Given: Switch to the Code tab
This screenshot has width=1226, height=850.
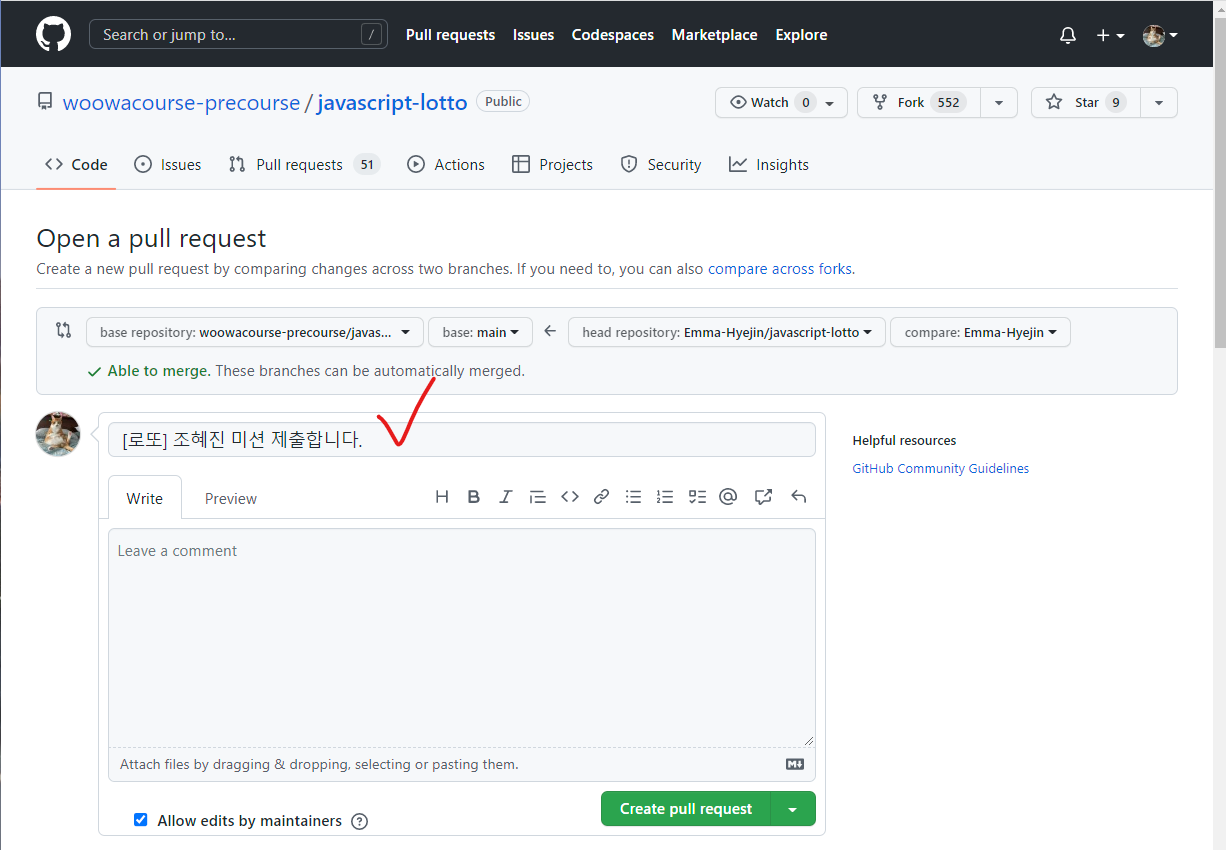Looking at the screenshot, I should click(x=76, y=165).
